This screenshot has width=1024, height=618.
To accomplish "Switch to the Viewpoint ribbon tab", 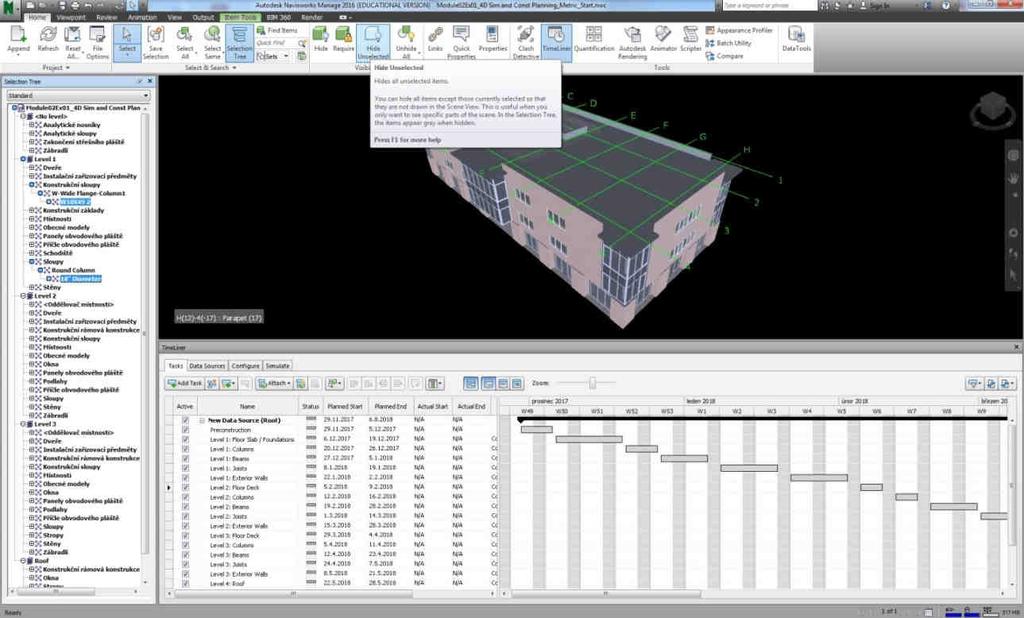I will click(71, 18).
